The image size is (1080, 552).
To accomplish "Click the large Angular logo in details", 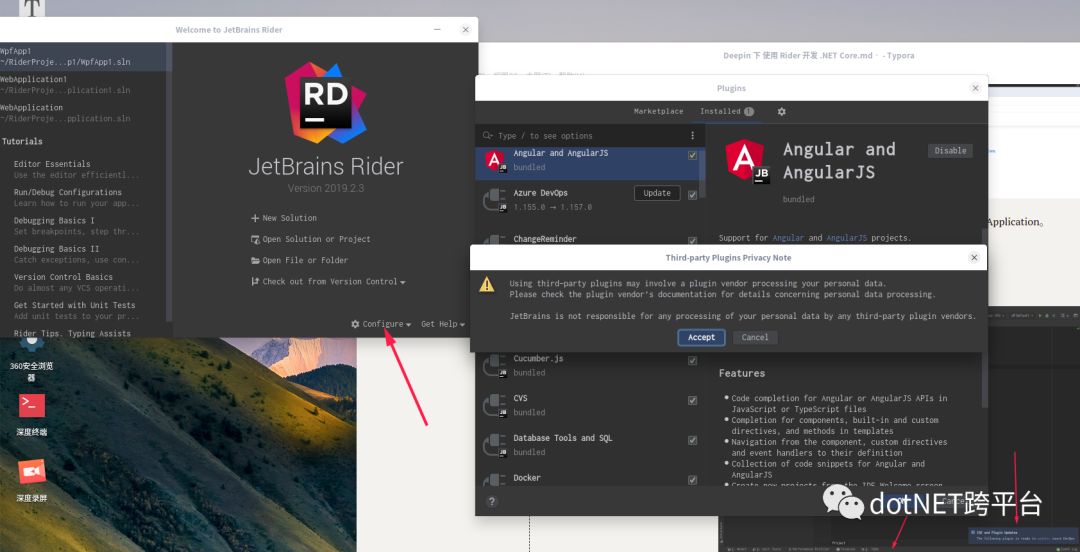I will coord(747,161).
